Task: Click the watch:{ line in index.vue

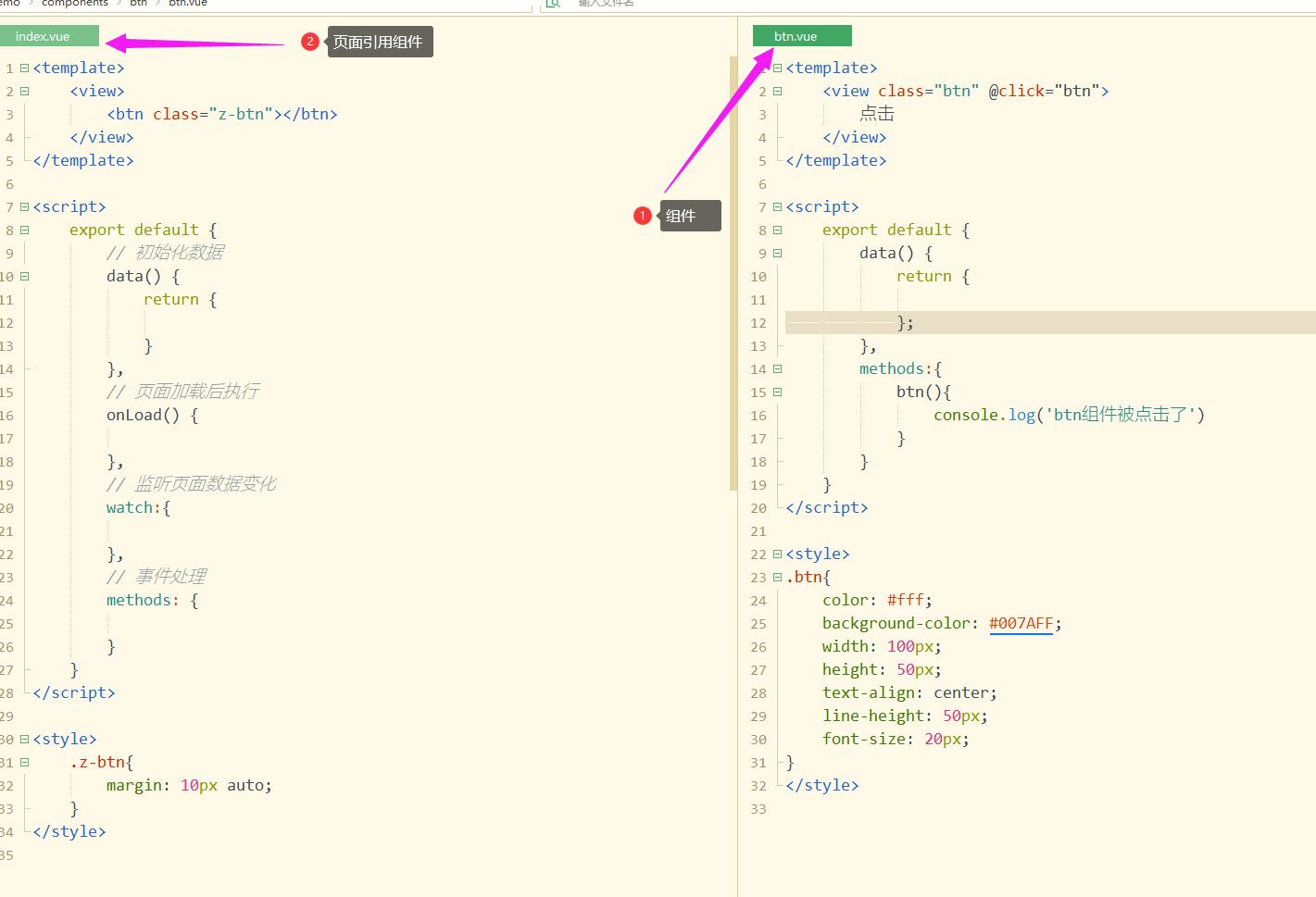Action: (139, 507)
